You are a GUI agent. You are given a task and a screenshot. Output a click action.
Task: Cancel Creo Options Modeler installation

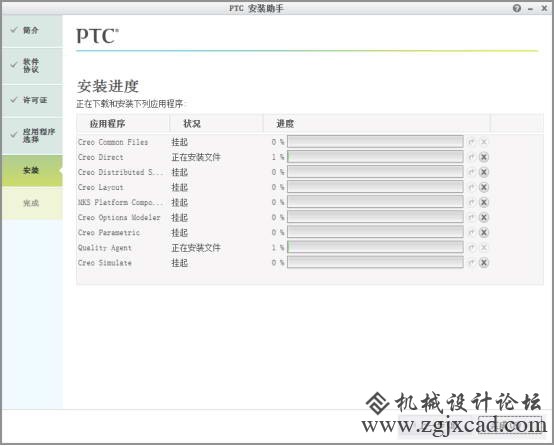(484, 217)
